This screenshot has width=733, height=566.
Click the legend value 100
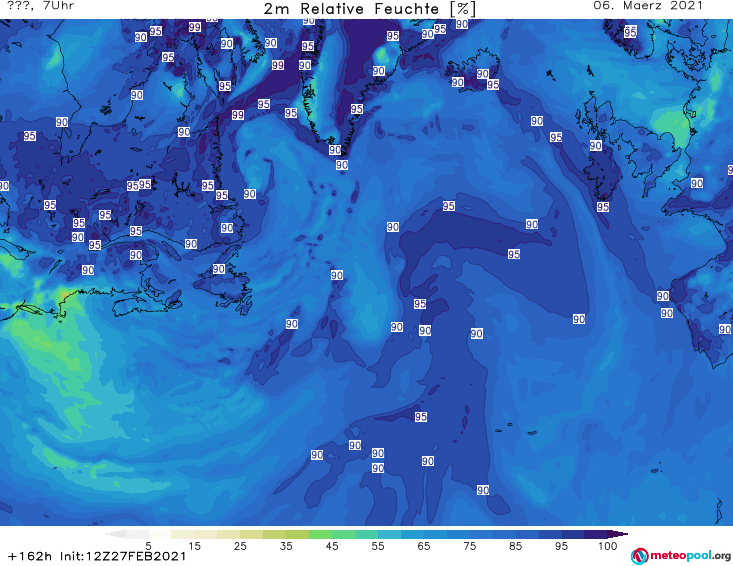coord(608,546)
